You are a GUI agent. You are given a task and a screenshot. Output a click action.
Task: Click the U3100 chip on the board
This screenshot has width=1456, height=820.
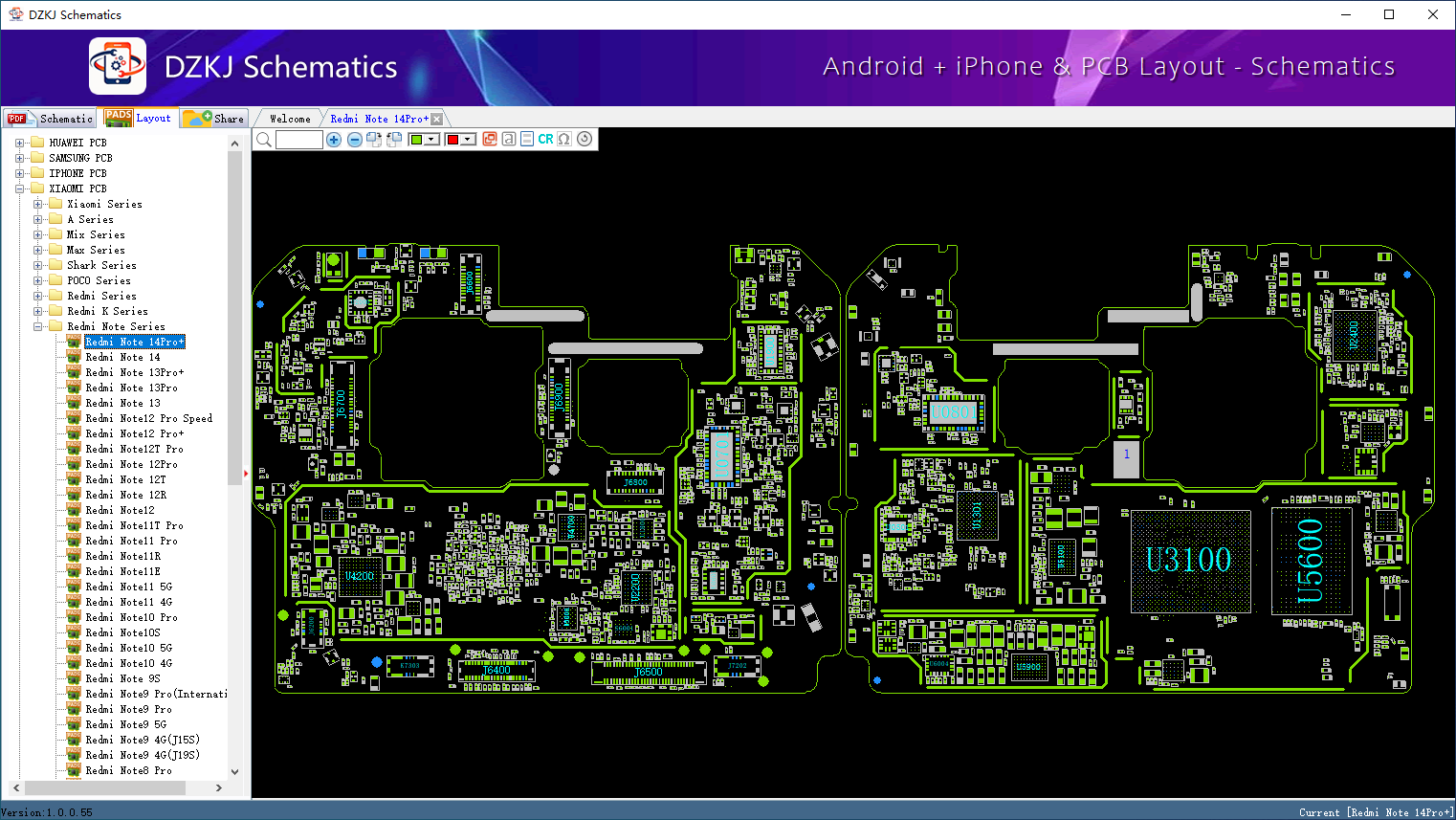pos(1190,560)
